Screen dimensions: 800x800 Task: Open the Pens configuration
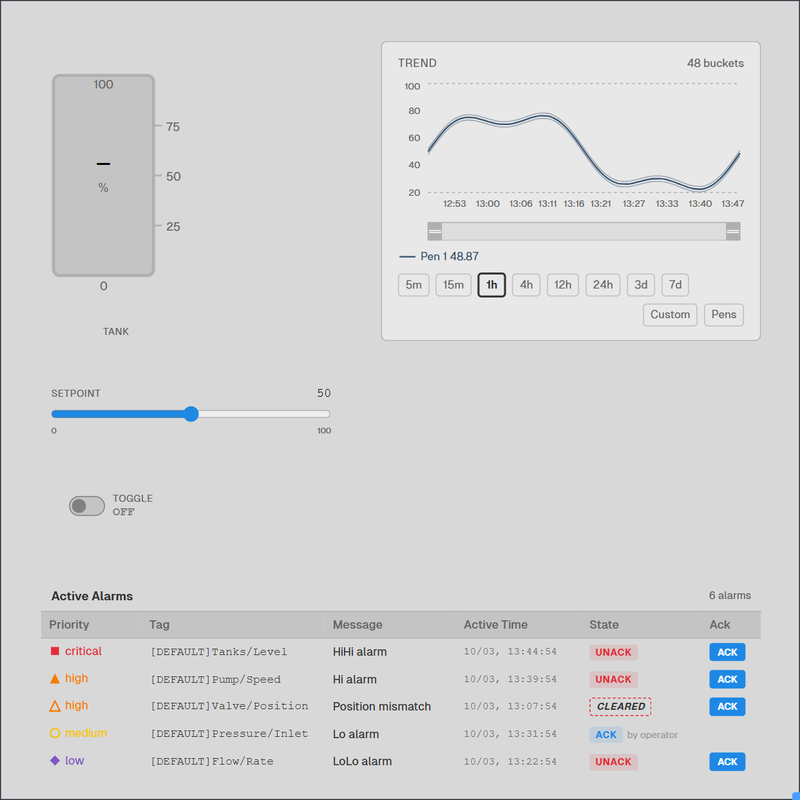tap(724, 315)
